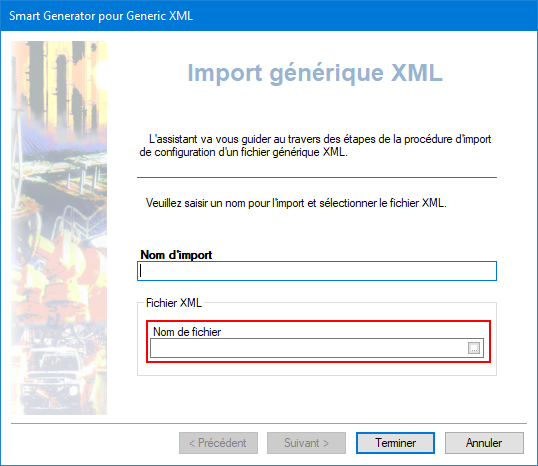Click the Nom d'import bold label

176,255
